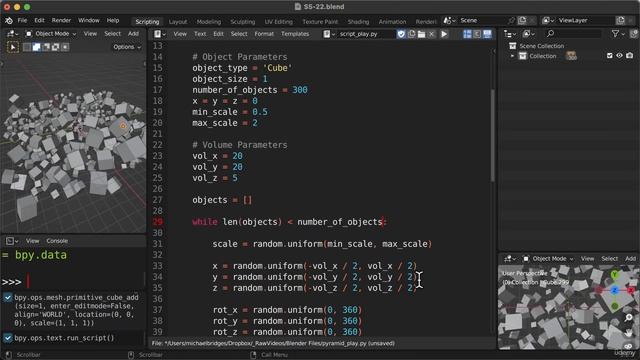The height and width of the screenshot is (360, 640).
Task: Open the Render menu
Action: click(x=61, y=20)
